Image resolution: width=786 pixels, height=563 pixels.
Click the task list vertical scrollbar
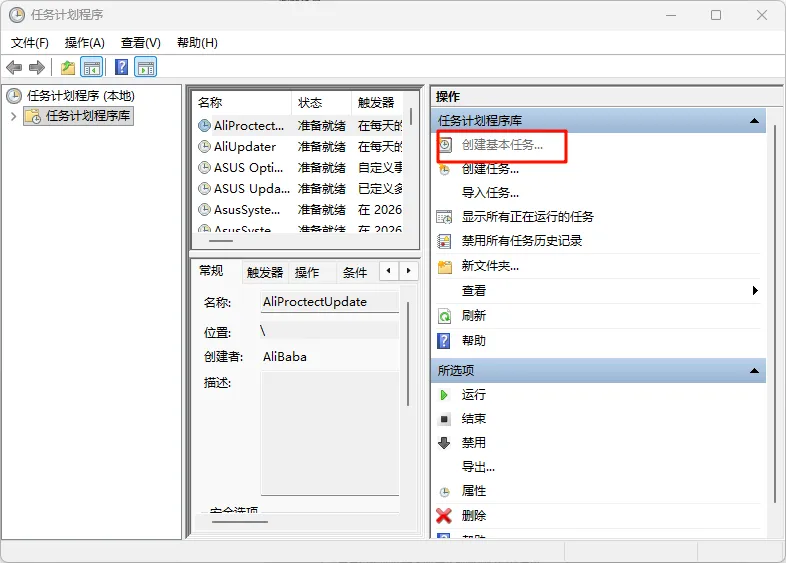411,116
